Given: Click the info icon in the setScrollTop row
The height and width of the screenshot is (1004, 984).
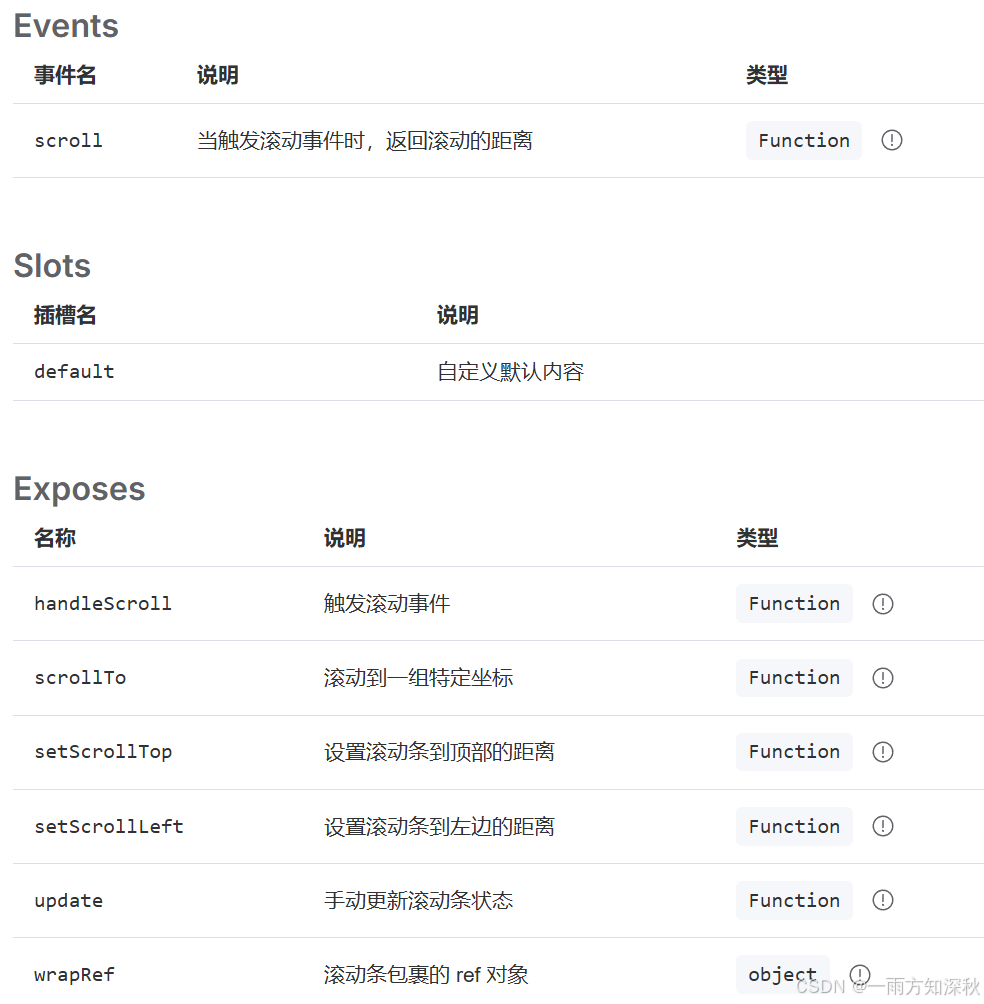Looking at the screenshot, I should tap(882, 752).
